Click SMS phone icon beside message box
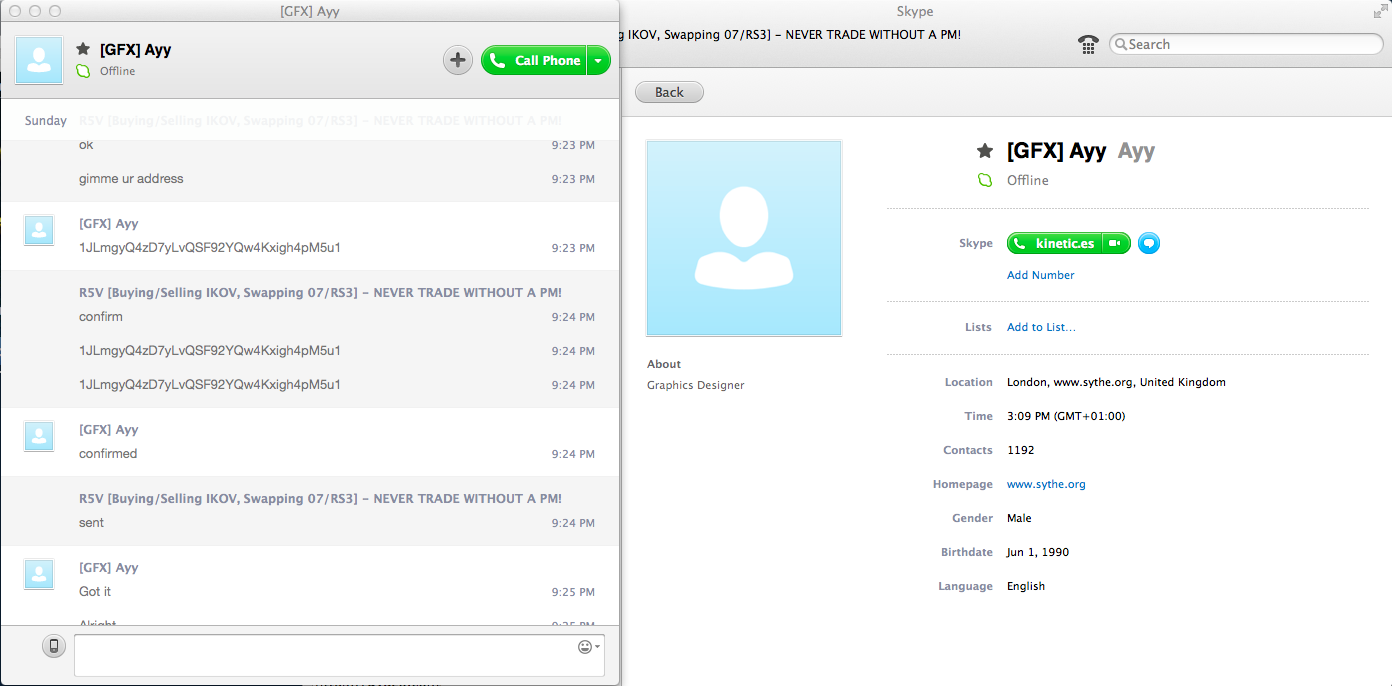This screenshot has width=1392, height=686. (54, 646)
